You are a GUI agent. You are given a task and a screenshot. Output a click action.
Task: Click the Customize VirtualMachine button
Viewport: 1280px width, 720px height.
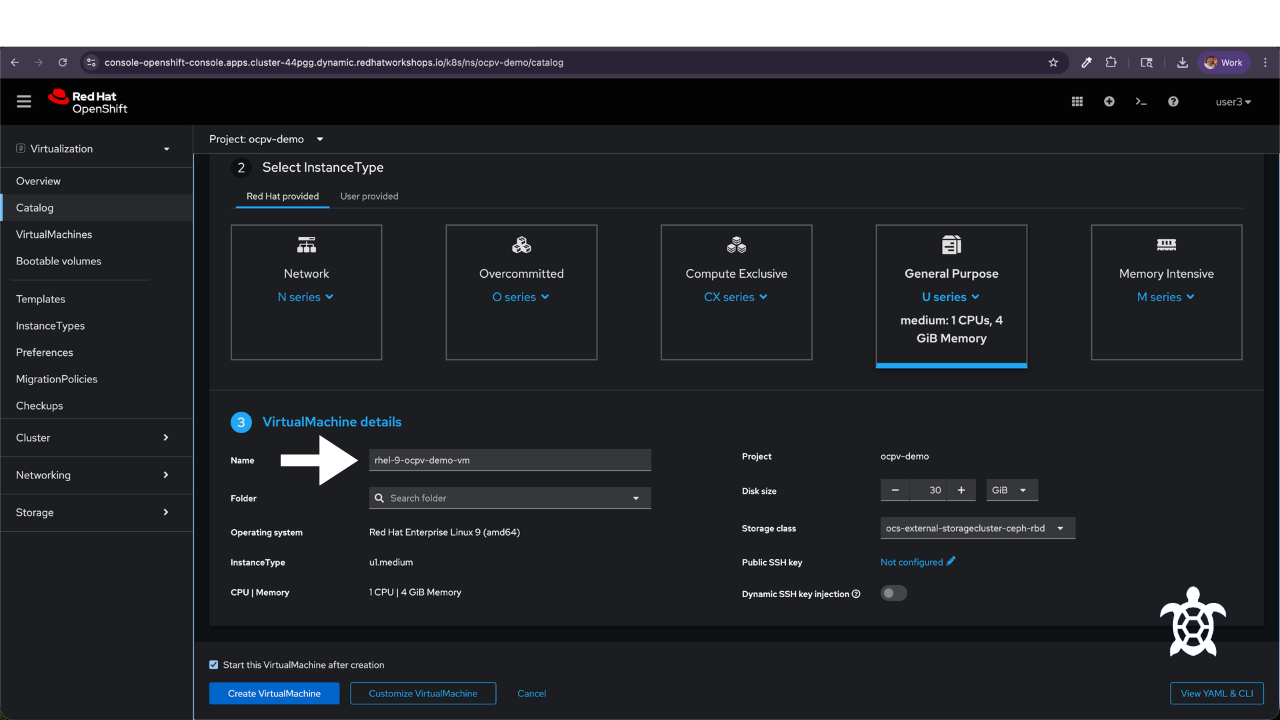pos(423,693)
